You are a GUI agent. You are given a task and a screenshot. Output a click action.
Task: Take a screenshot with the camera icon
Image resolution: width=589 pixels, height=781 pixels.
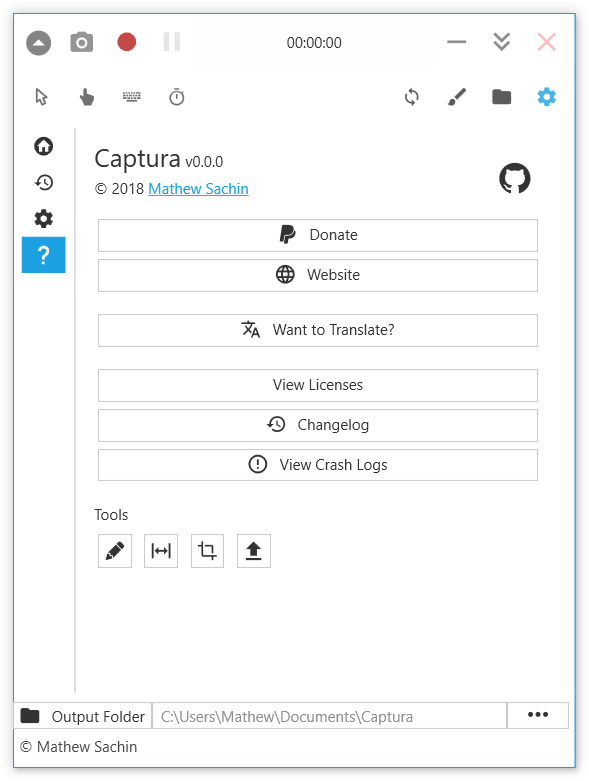coord(82,42)
